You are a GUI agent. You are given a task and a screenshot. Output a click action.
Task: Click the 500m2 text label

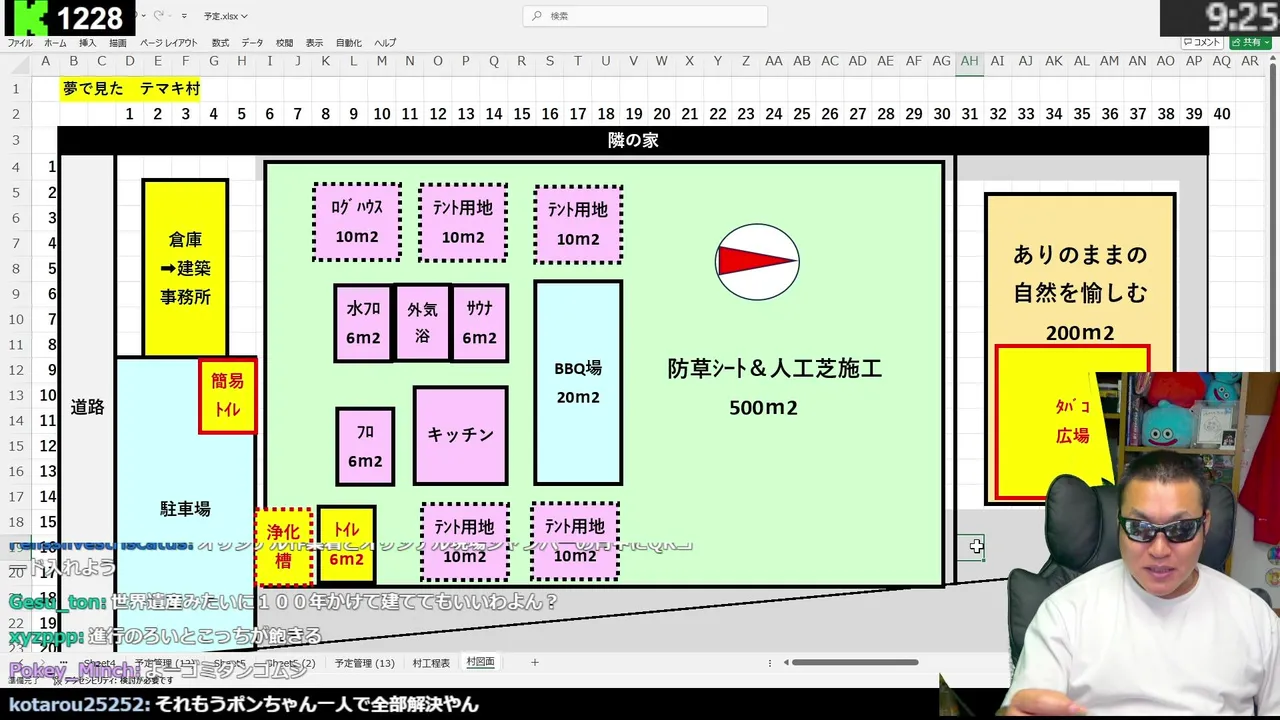coord(763,408)
